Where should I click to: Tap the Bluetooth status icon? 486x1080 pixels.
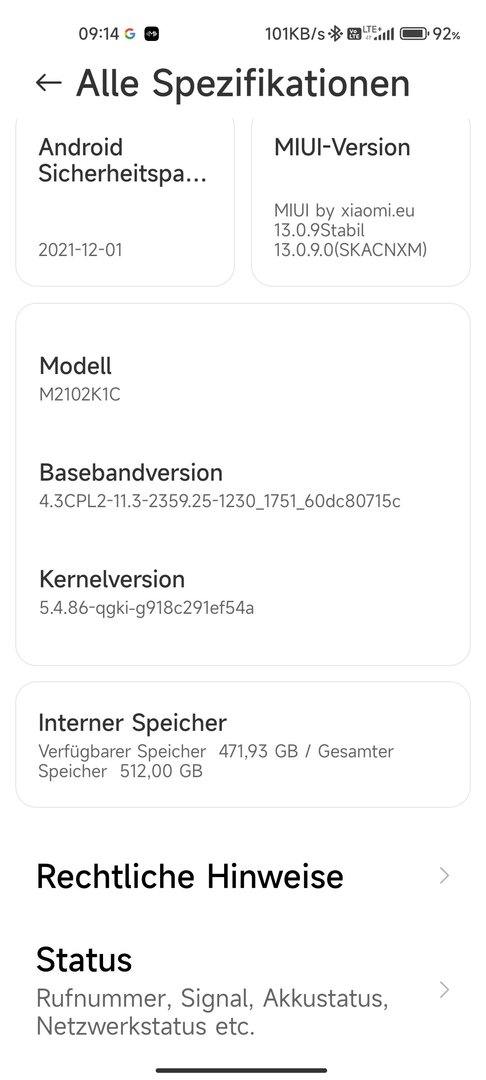335,34
